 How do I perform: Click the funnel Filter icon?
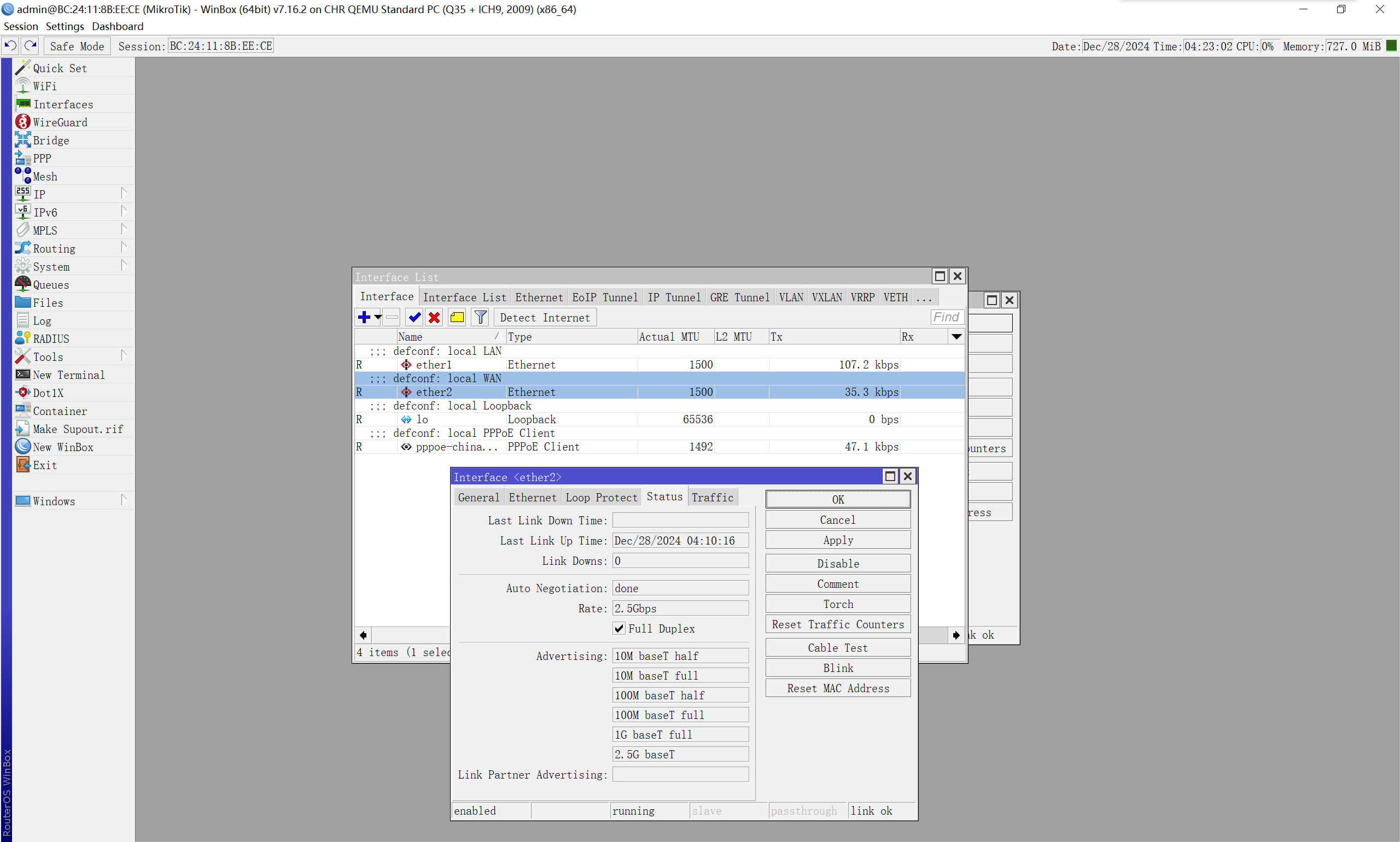pos(480,318)
